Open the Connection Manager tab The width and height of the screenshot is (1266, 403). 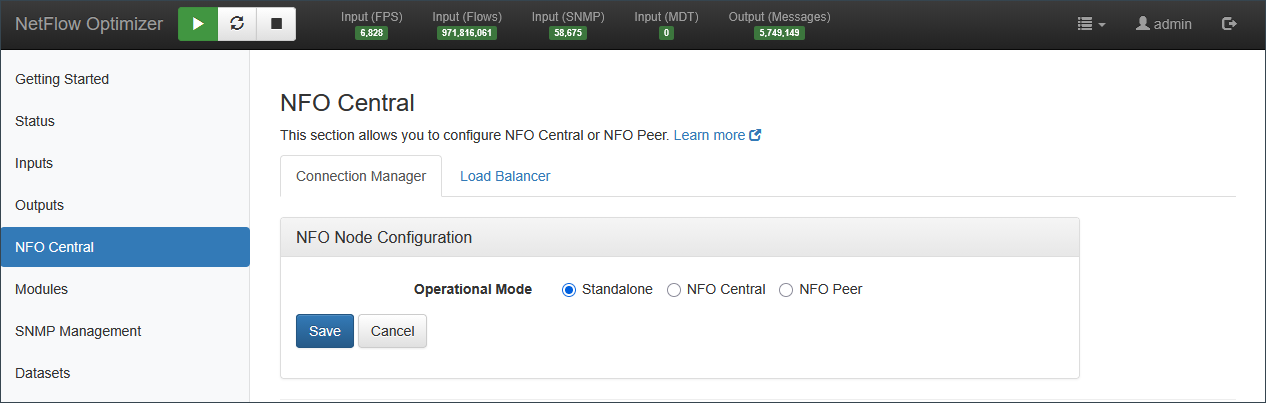[361, 176]
